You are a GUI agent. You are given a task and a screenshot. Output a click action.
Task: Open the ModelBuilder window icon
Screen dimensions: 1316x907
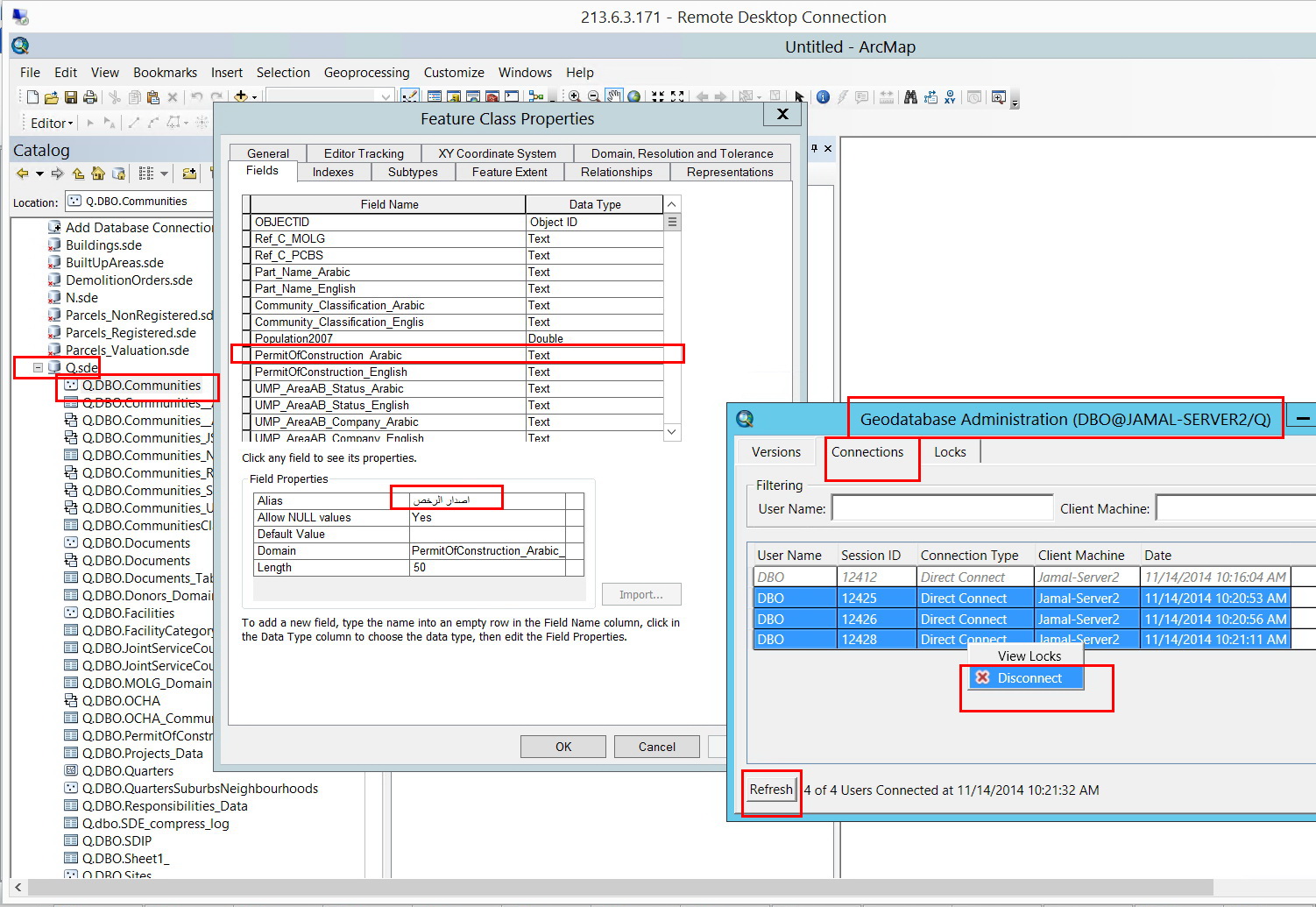point(536,97)
